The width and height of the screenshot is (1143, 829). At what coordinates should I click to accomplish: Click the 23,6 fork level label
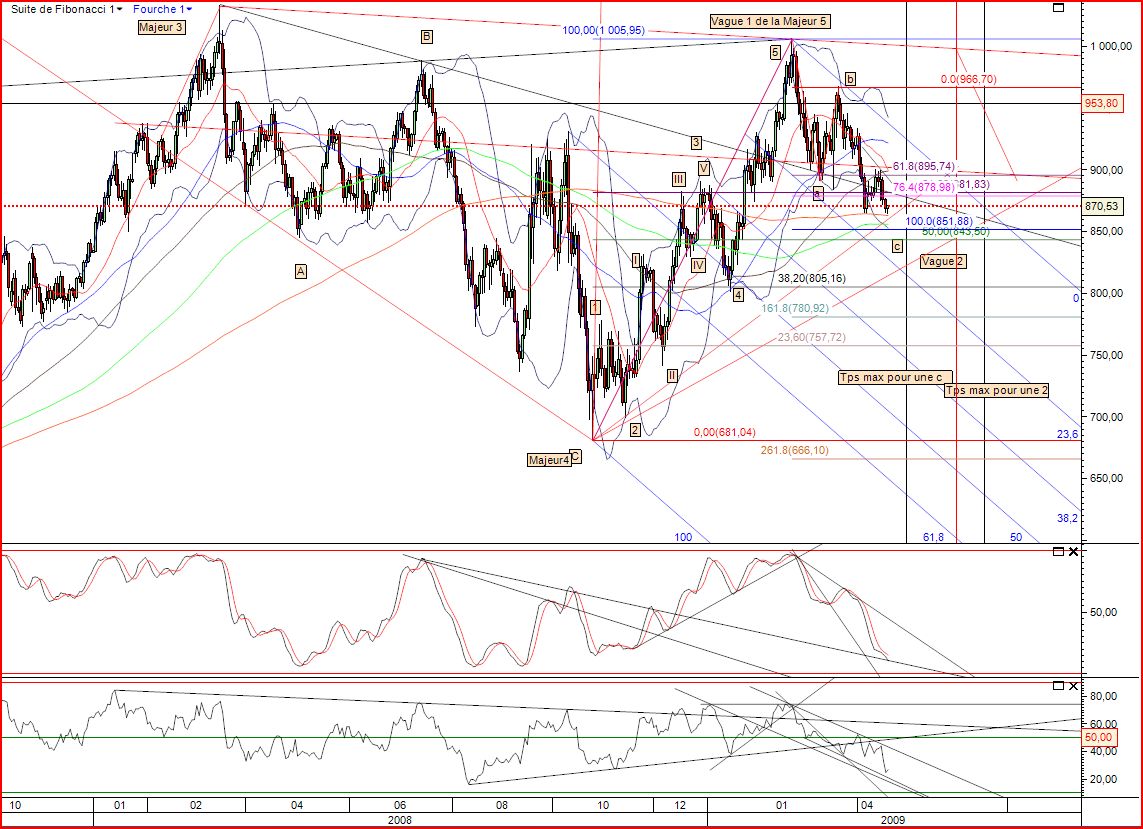pos(1067,435)
